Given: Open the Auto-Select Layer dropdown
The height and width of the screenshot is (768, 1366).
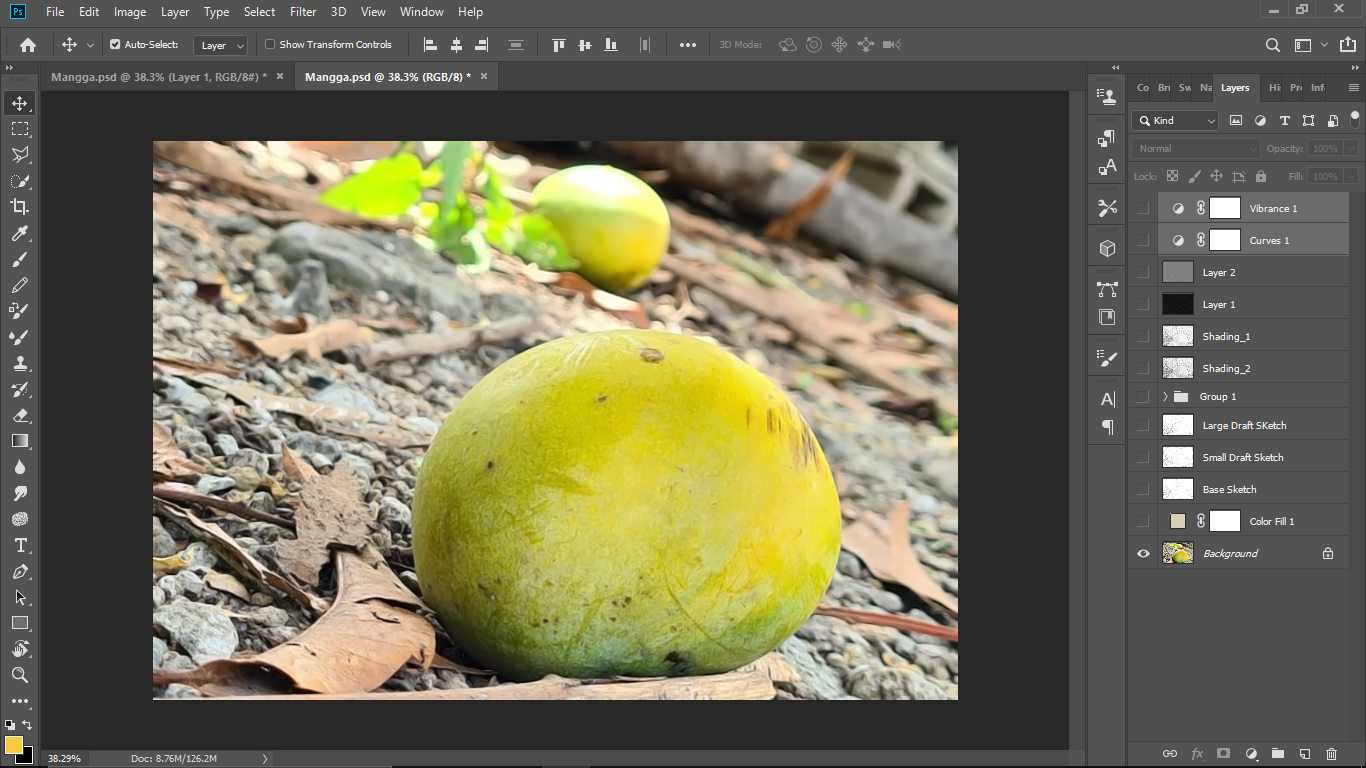Looking at the screenshot, I should (221, 45).
